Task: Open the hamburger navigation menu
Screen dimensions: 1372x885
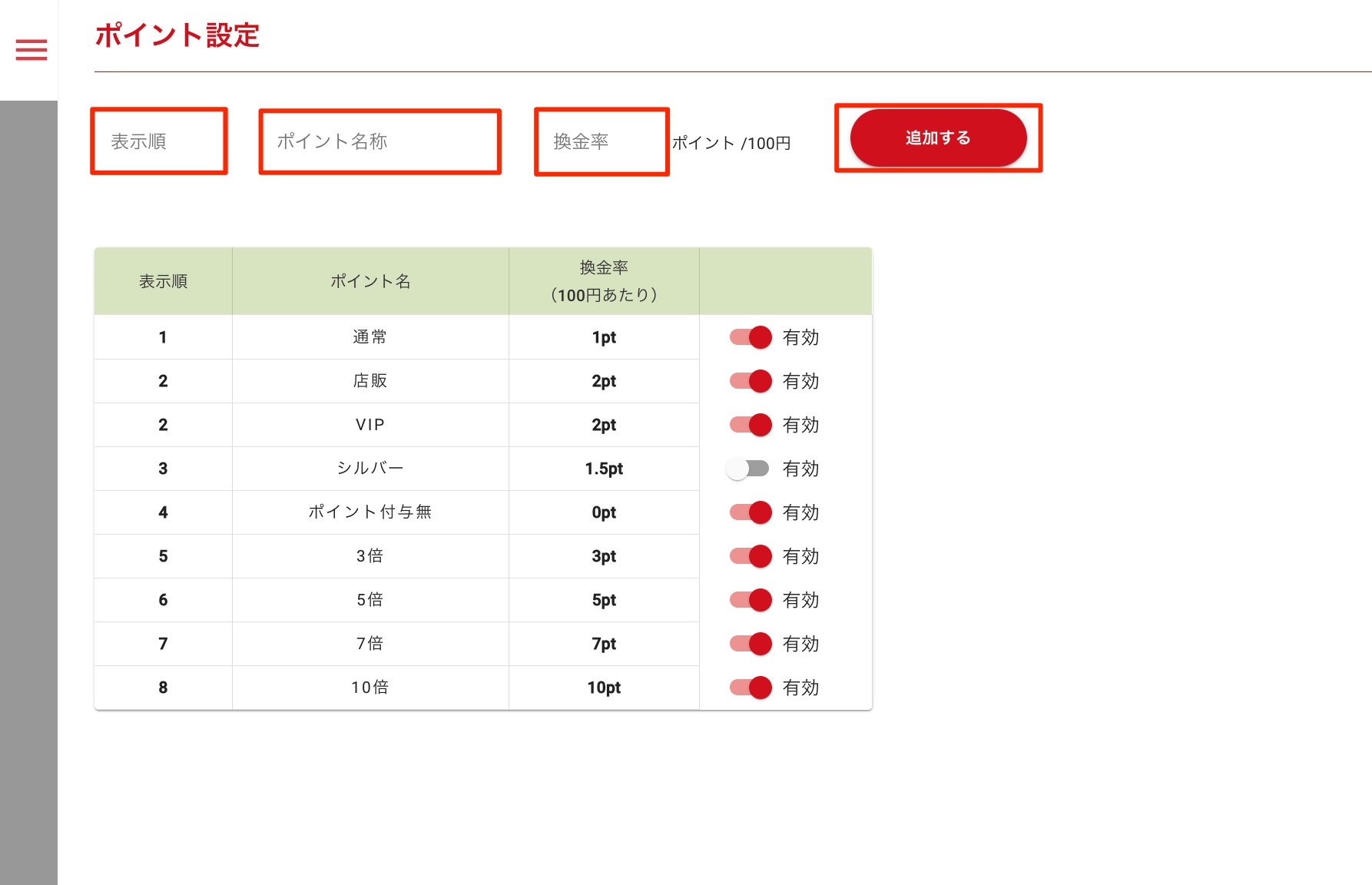Action: point(31,50)
